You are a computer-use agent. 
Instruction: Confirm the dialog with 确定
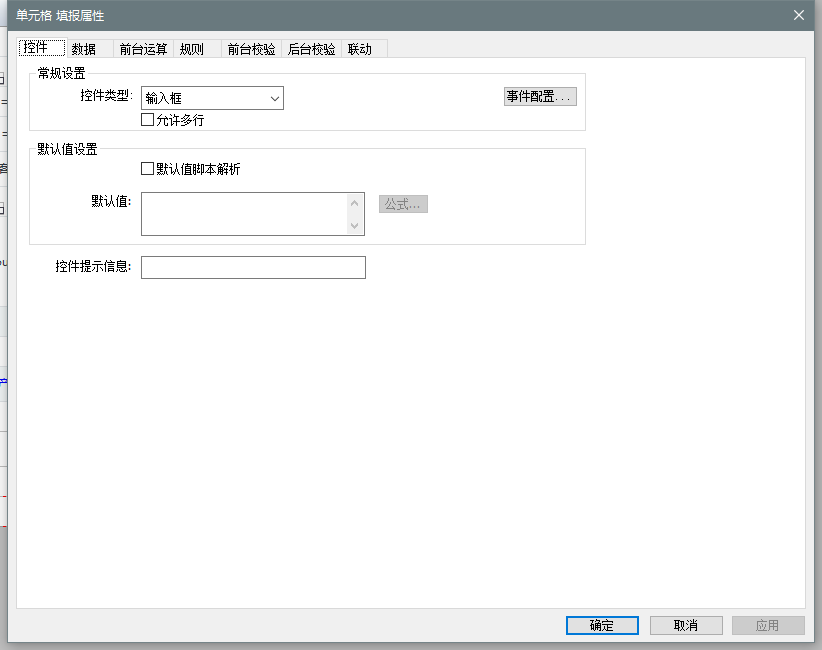tap(602, 625)
